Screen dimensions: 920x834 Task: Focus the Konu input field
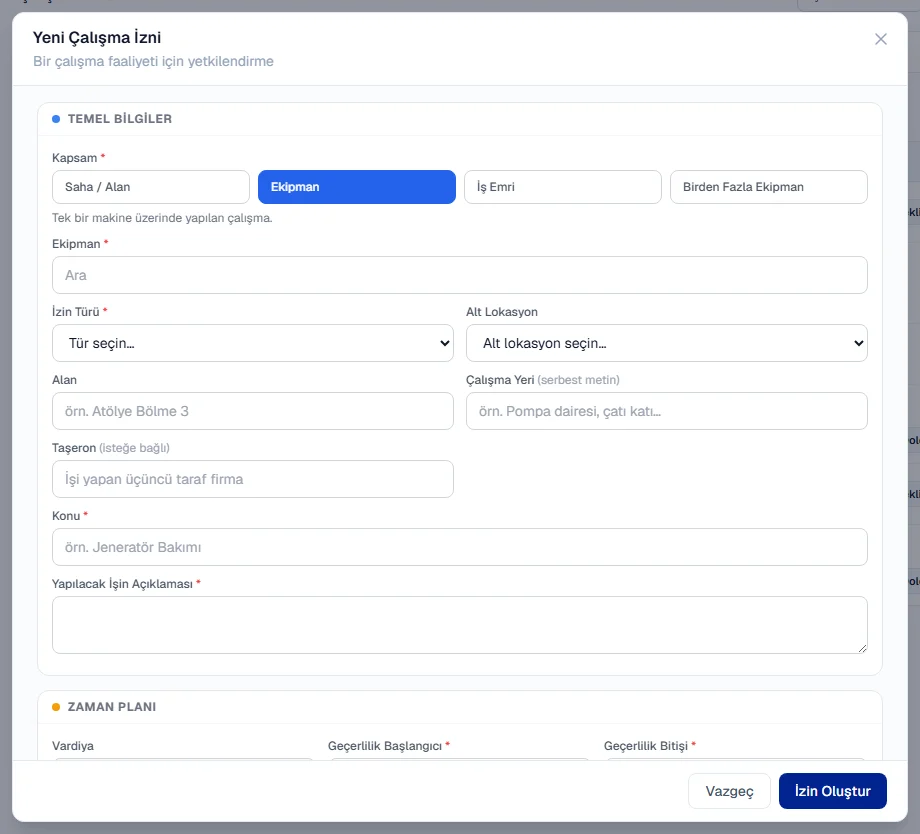click(459, 548)
